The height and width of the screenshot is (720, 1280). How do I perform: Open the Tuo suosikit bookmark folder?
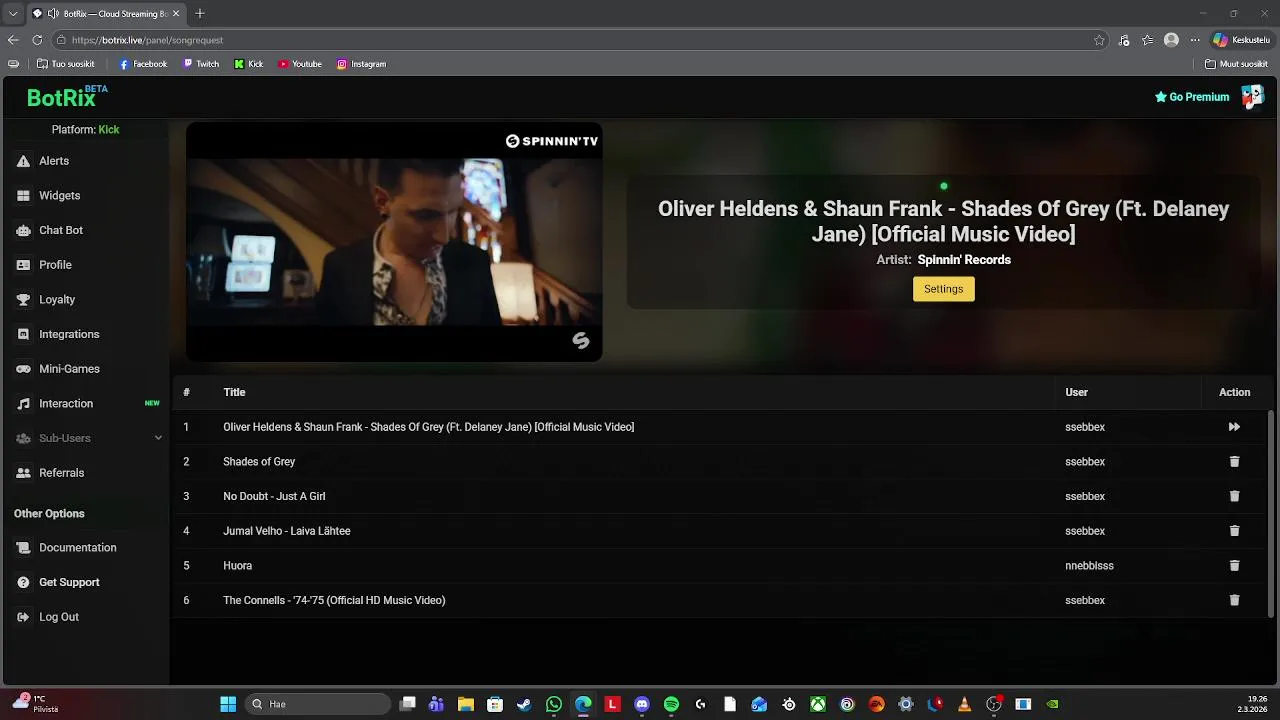(66, 64)
